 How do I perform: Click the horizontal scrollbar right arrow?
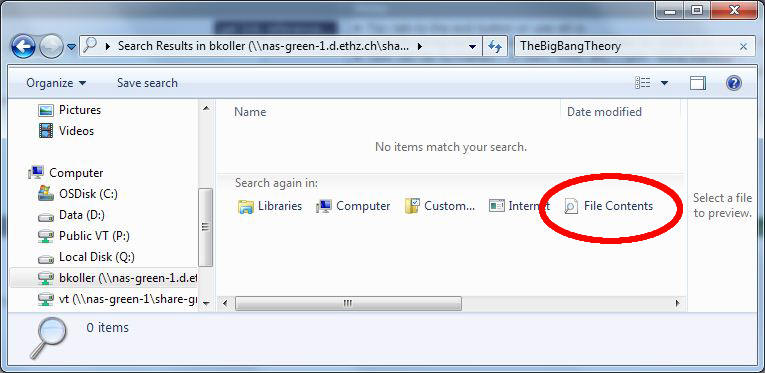(x=677, y=303)
